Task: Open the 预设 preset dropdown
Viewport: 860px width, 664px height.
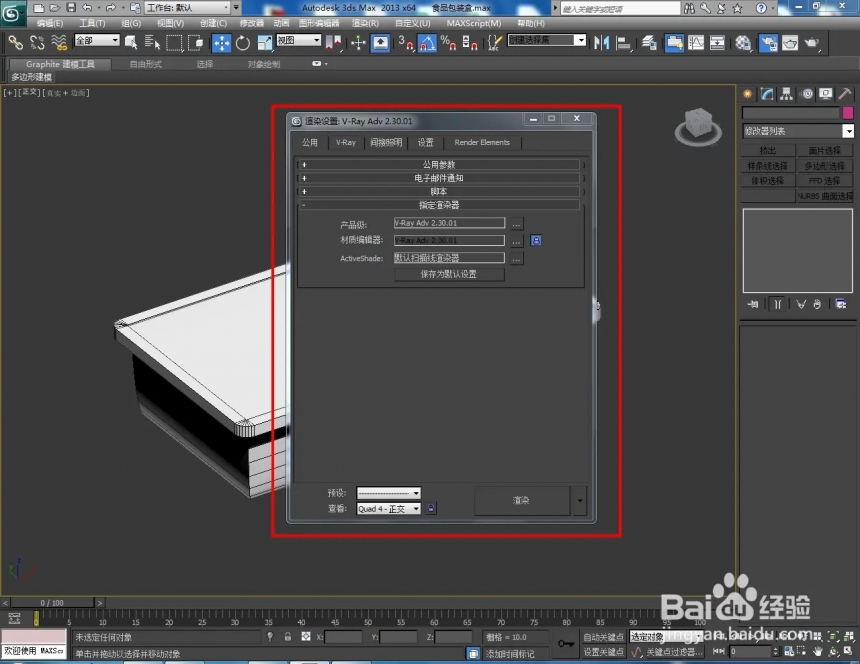Action: (x=388, y=493)
